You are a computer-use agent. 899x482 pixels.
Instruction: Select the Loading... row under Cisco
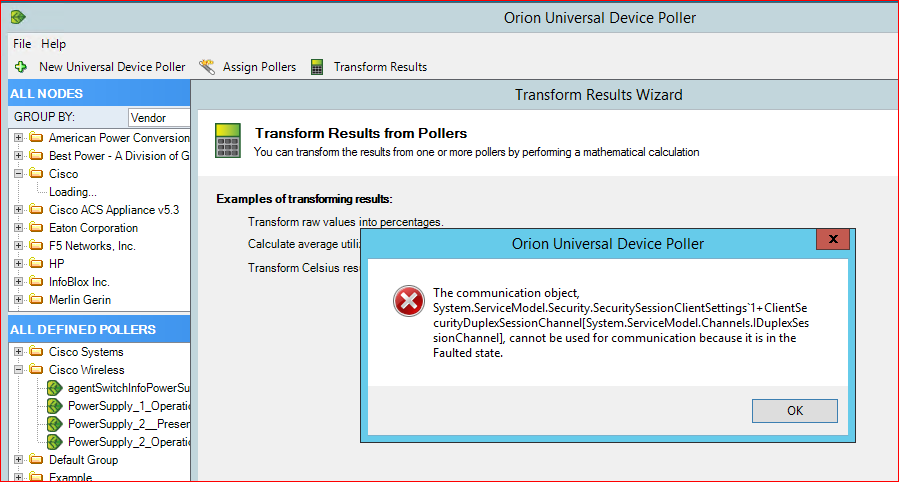click(73, 192)
